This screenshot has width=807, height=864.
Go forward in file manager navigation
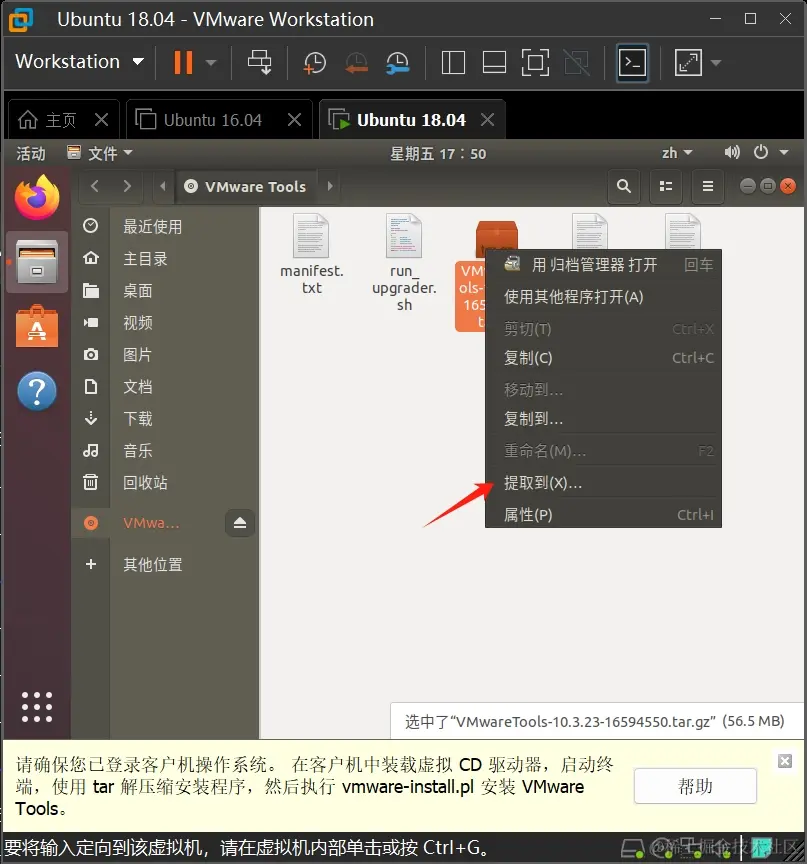click(x=127, y=186)
